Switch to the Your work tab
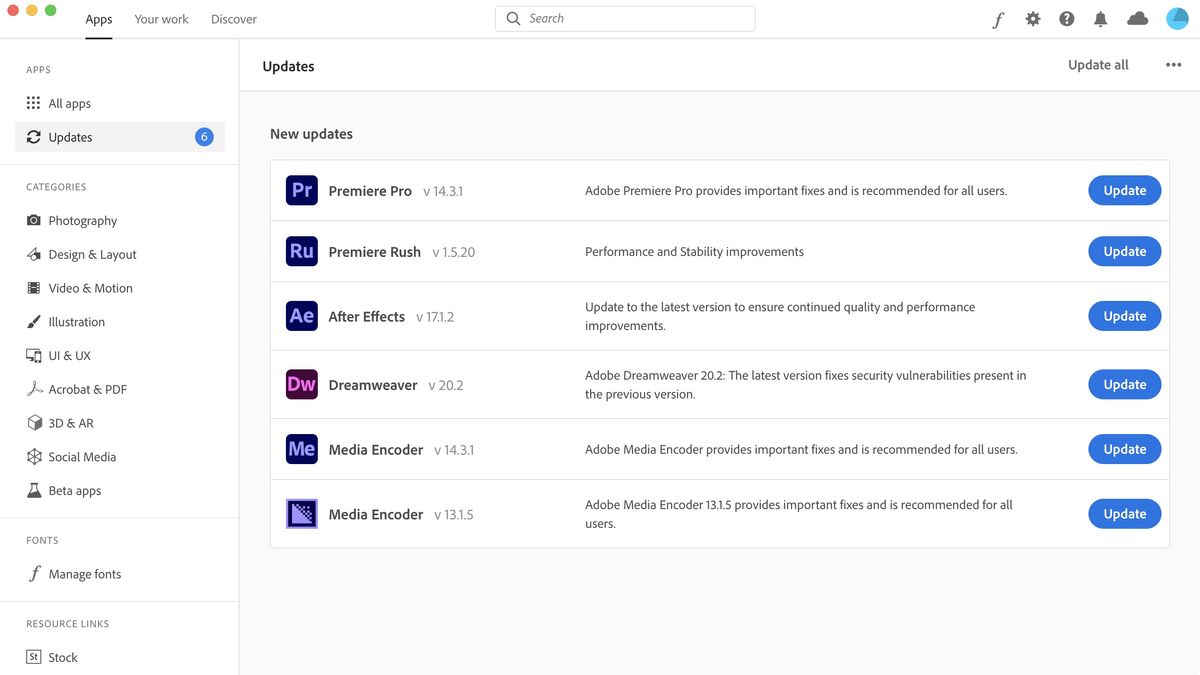Screen dimensions: 1200x675 (161, 19)
